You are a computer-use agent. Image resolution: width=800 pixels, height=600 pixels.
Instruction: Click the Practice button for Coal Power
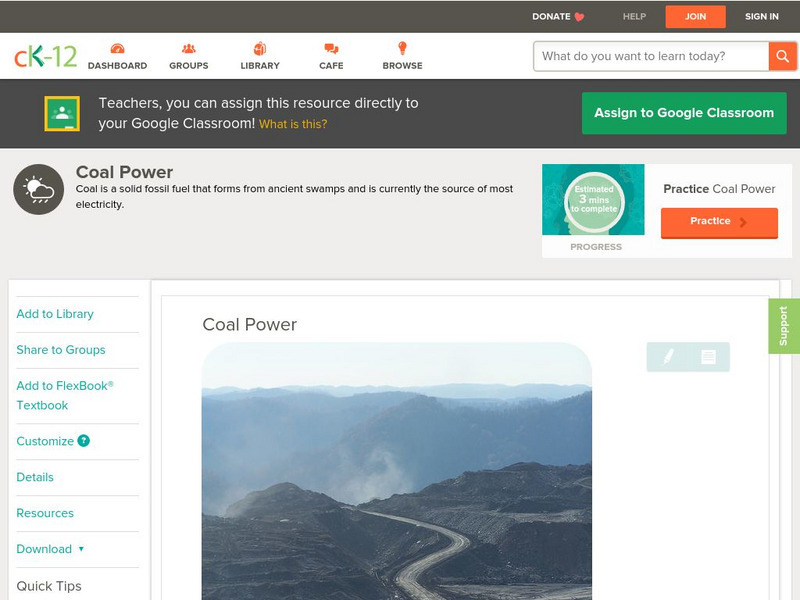(718, 222)
